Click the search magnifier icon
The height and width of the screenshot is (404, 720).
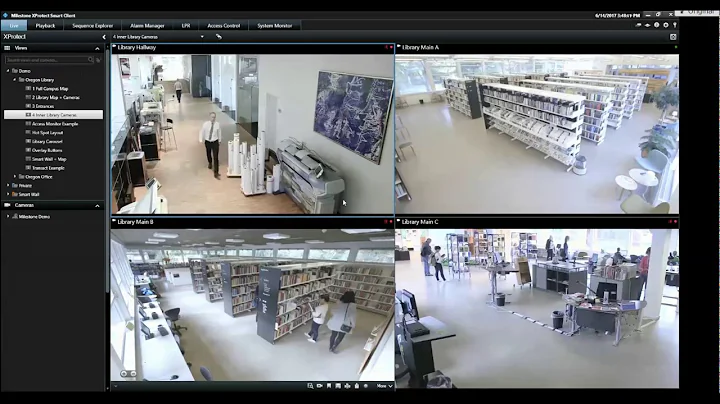tap(90, 60)
